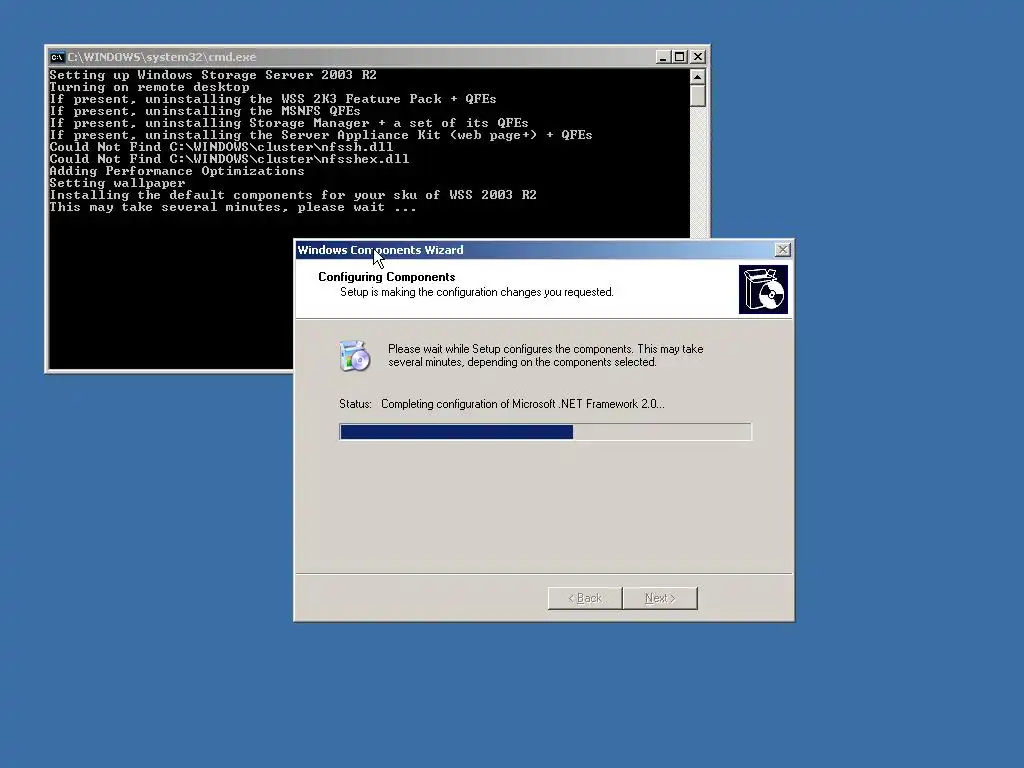Click the 'uninstalling the MSNFS QFEs' line

(x=205, y=111)
